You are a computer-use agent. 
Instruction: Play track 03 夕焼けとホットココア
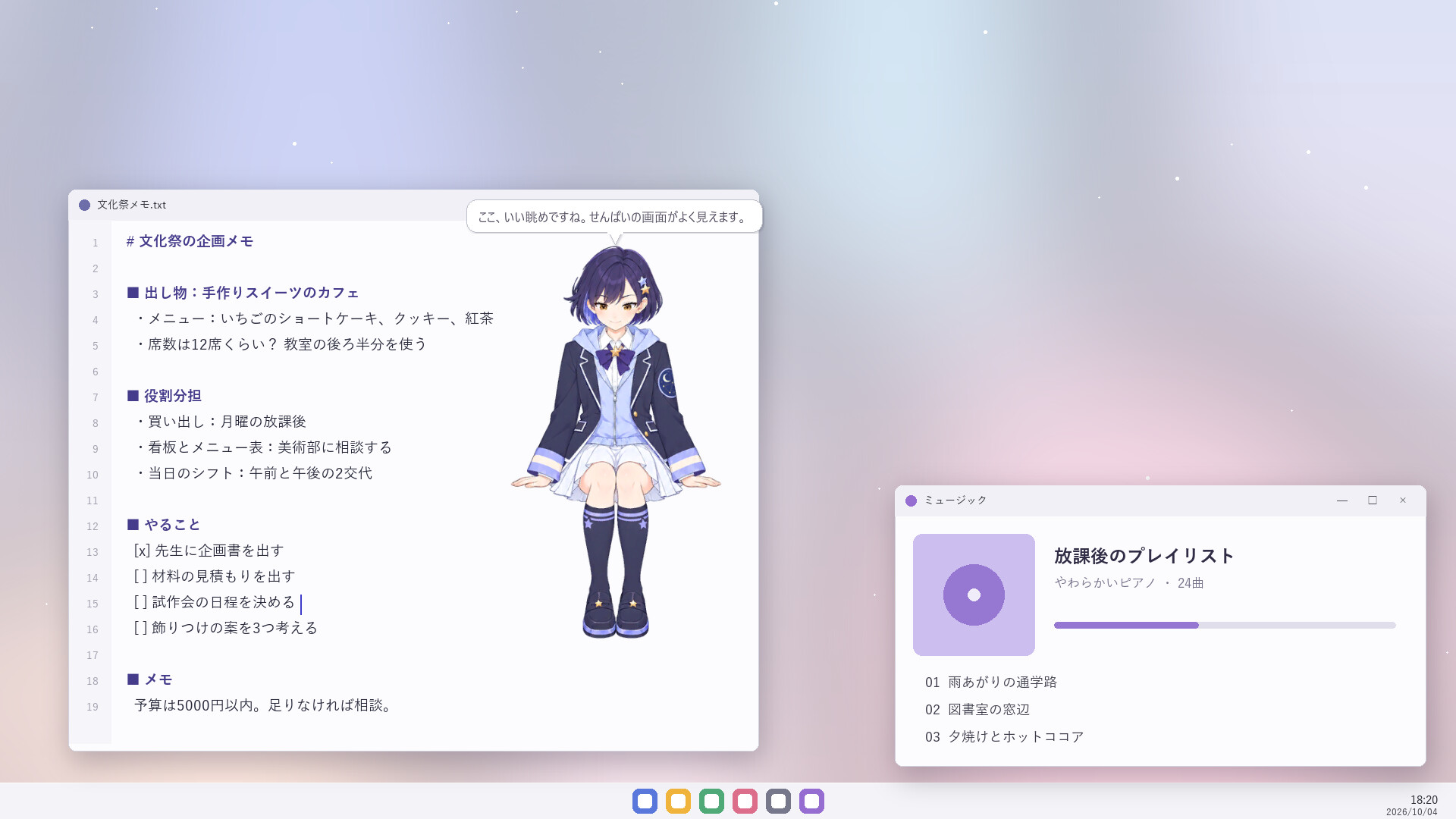click(x=1004, y=737)
